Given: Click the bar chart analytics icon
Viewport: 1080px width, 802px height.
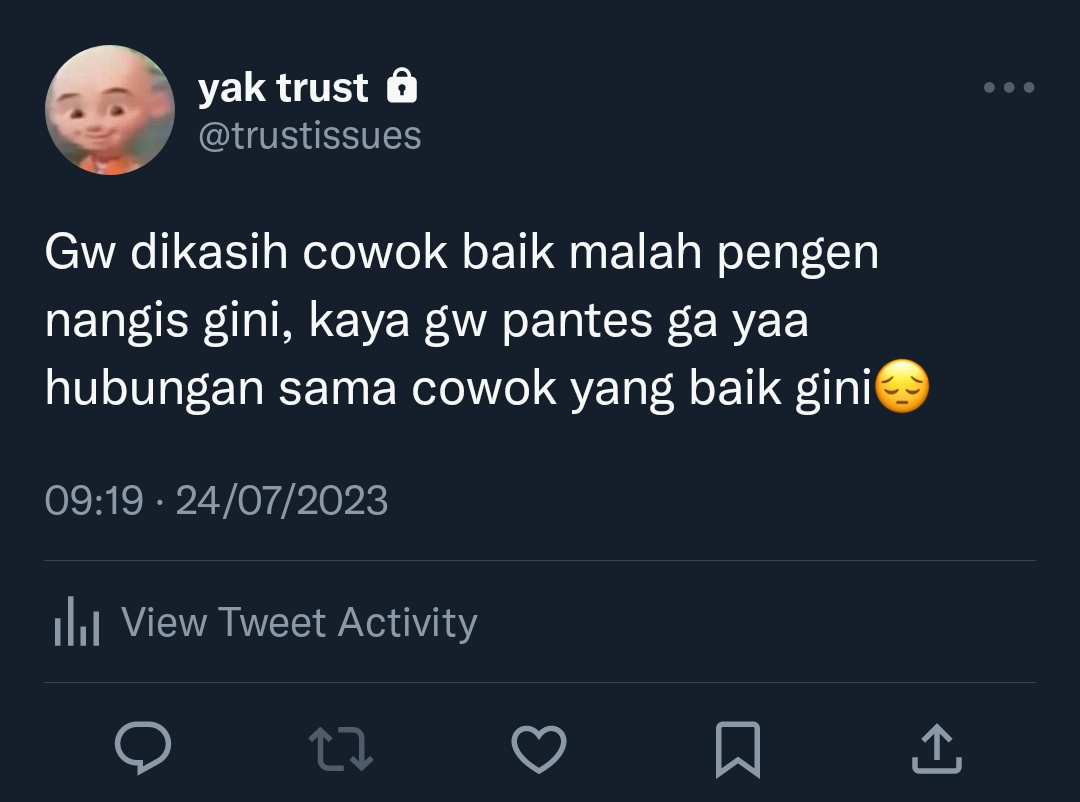Looking at the screenshot, I should 76,621.
